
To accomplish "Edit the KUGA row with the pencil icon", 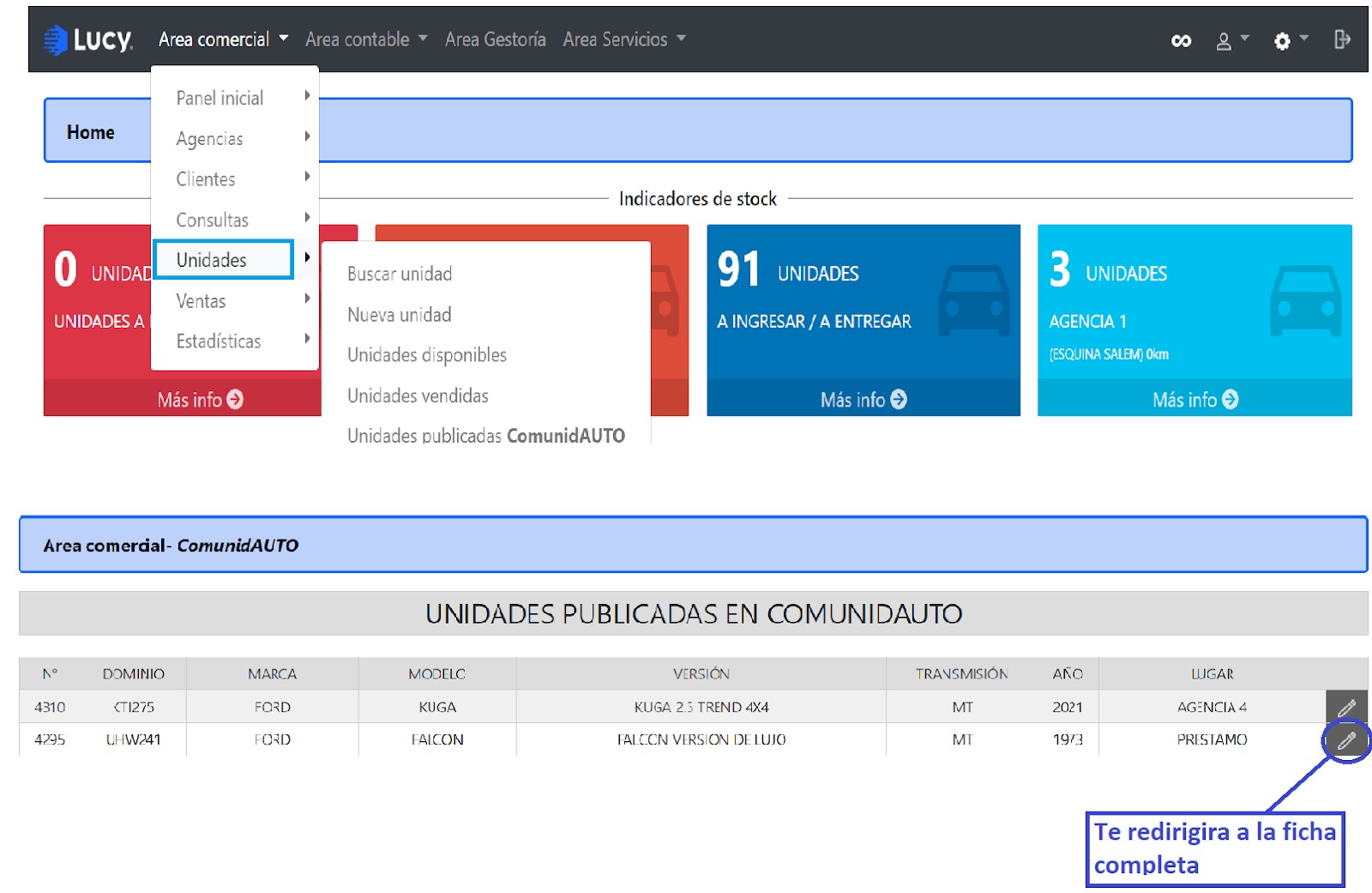I will pyautogui.click(x=1346, y=708).
